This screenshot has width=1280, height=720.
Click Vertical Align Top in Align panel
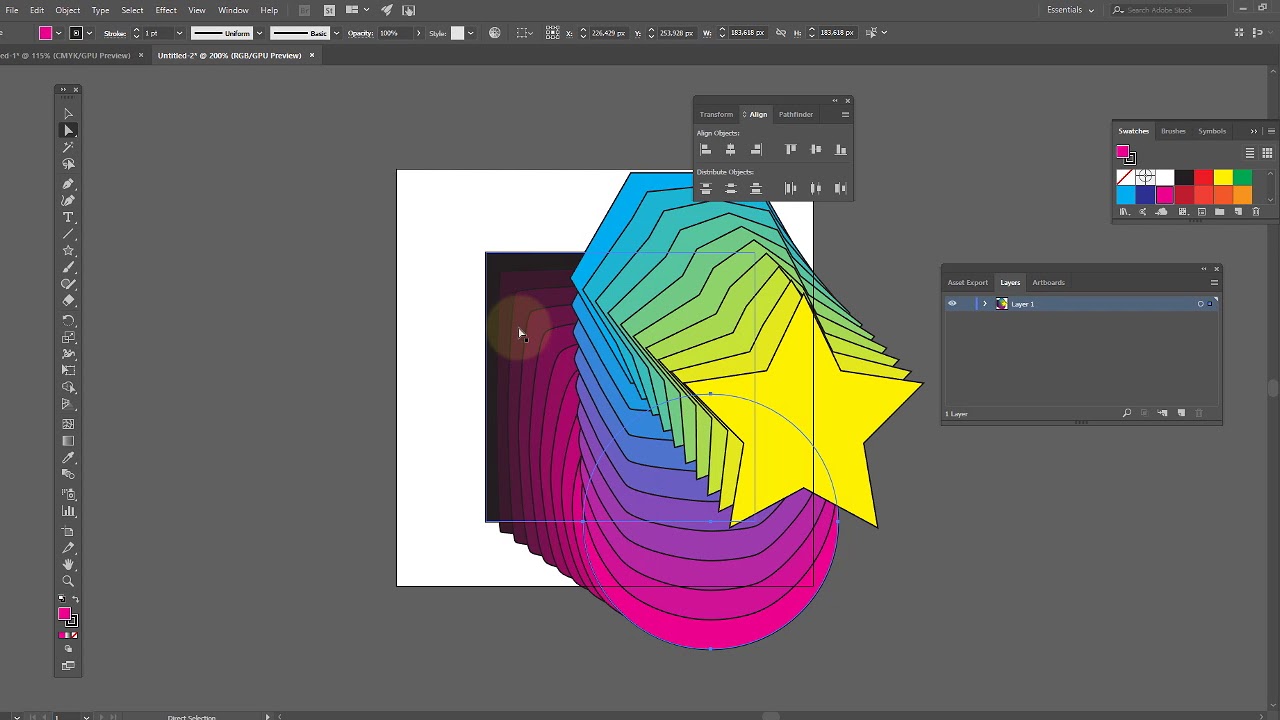(x=791, y=149)
